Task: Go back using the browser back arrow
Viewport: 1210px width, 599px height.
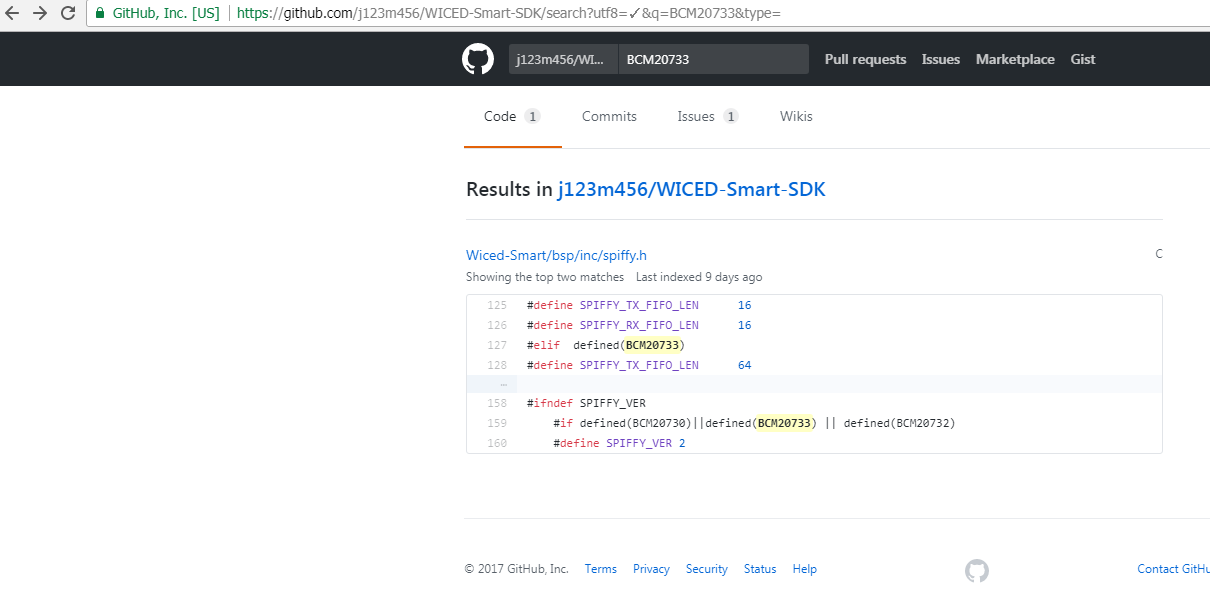Action: click(13, 14)
